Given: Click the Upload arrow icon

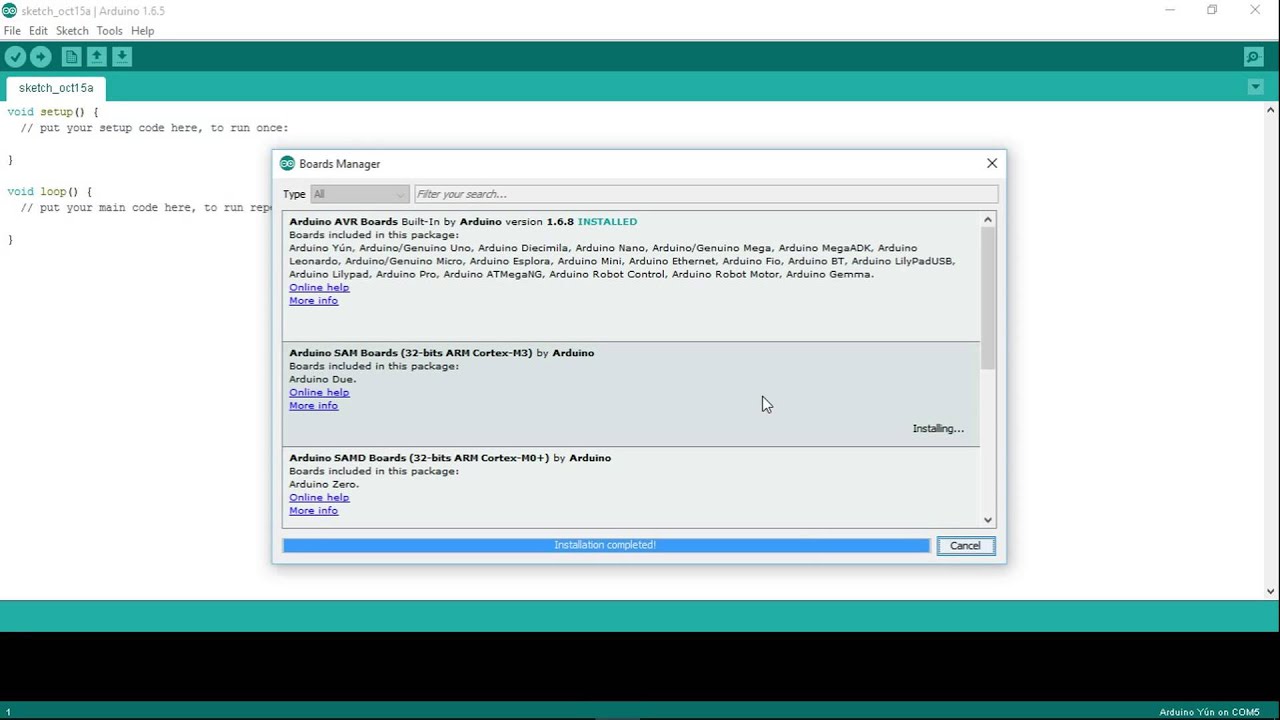Looking at the screenshot, I should [41, 57].
